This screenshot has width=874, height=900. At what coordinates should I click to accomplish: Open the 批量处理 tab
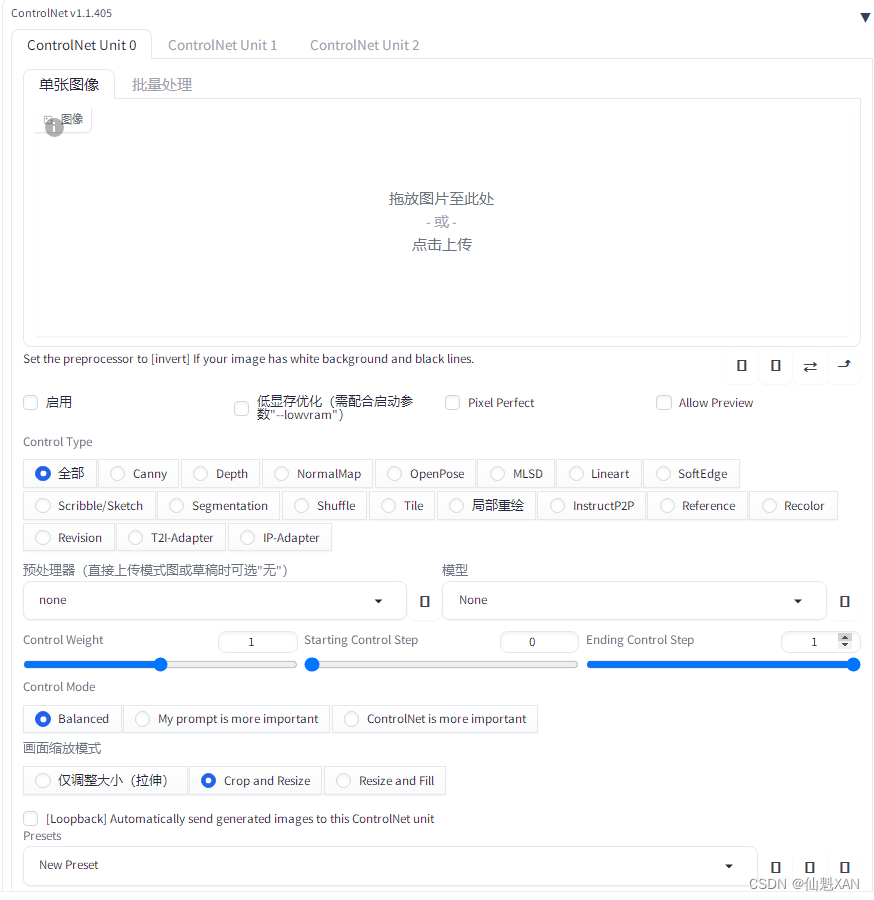(161, 84)
